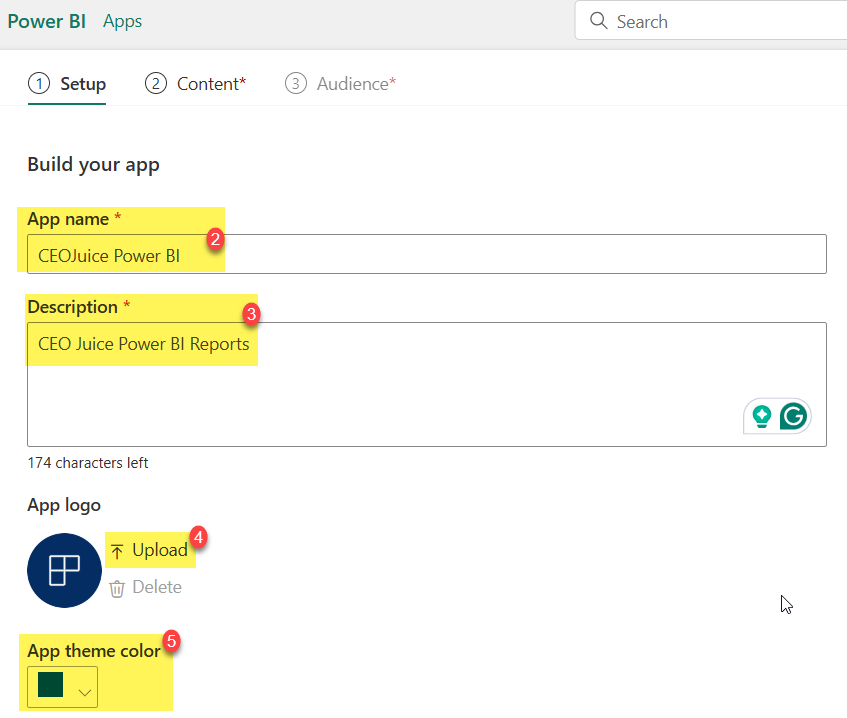Click the step 1 circle icon
The height and width of the screenshot is (718, 847).
[x=39, y=84]
